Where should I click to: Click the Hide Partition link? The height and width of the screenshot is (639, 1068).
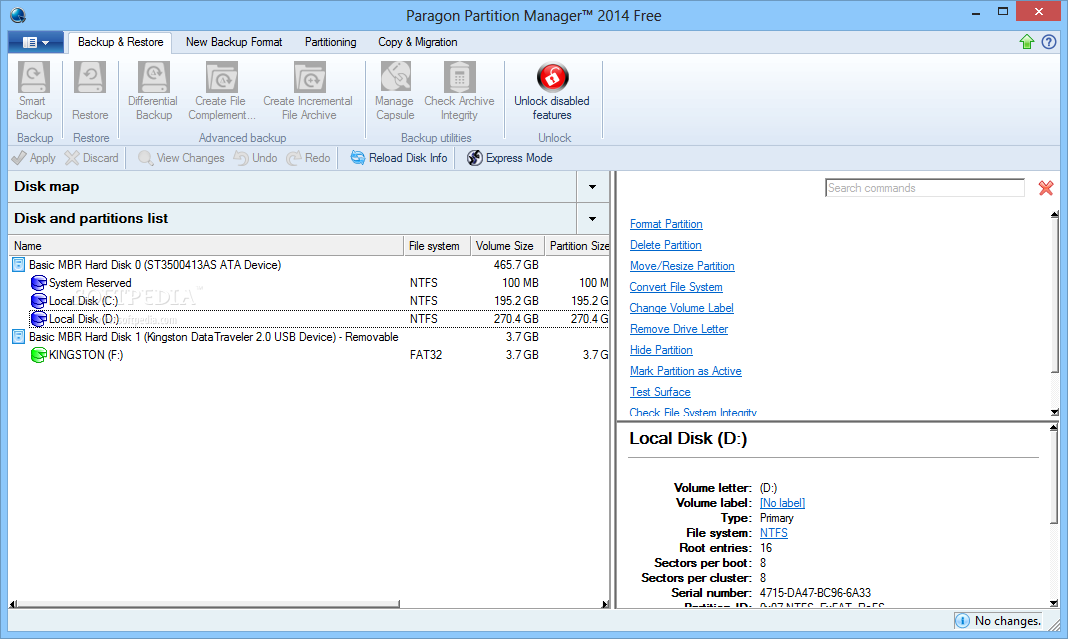point(661,350)
